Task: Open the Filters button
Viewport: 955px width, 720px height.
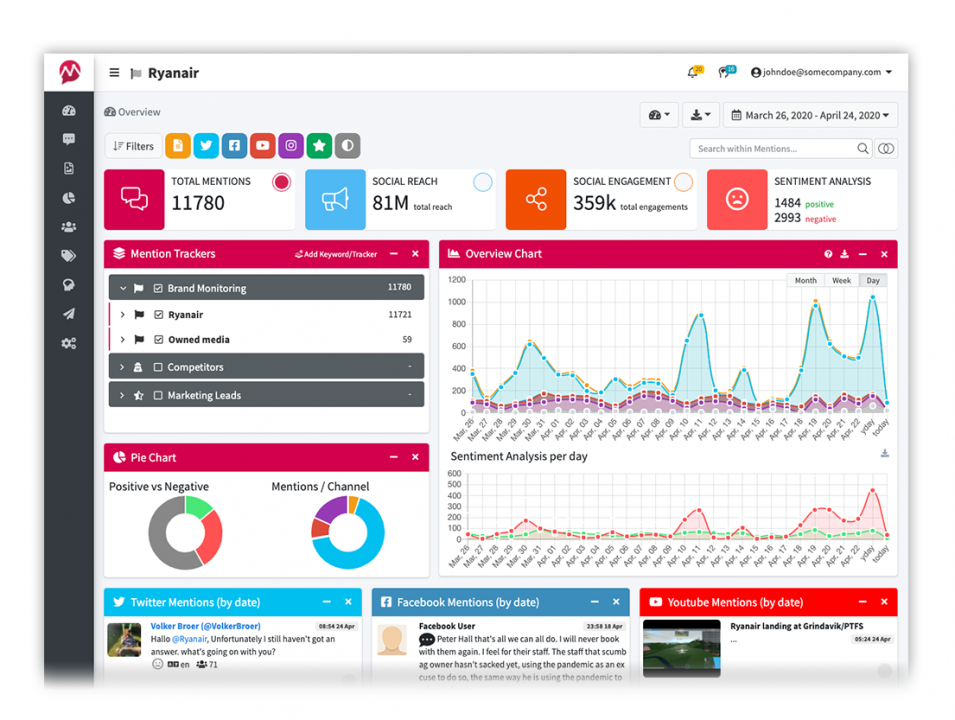Action: coord(133,146)
